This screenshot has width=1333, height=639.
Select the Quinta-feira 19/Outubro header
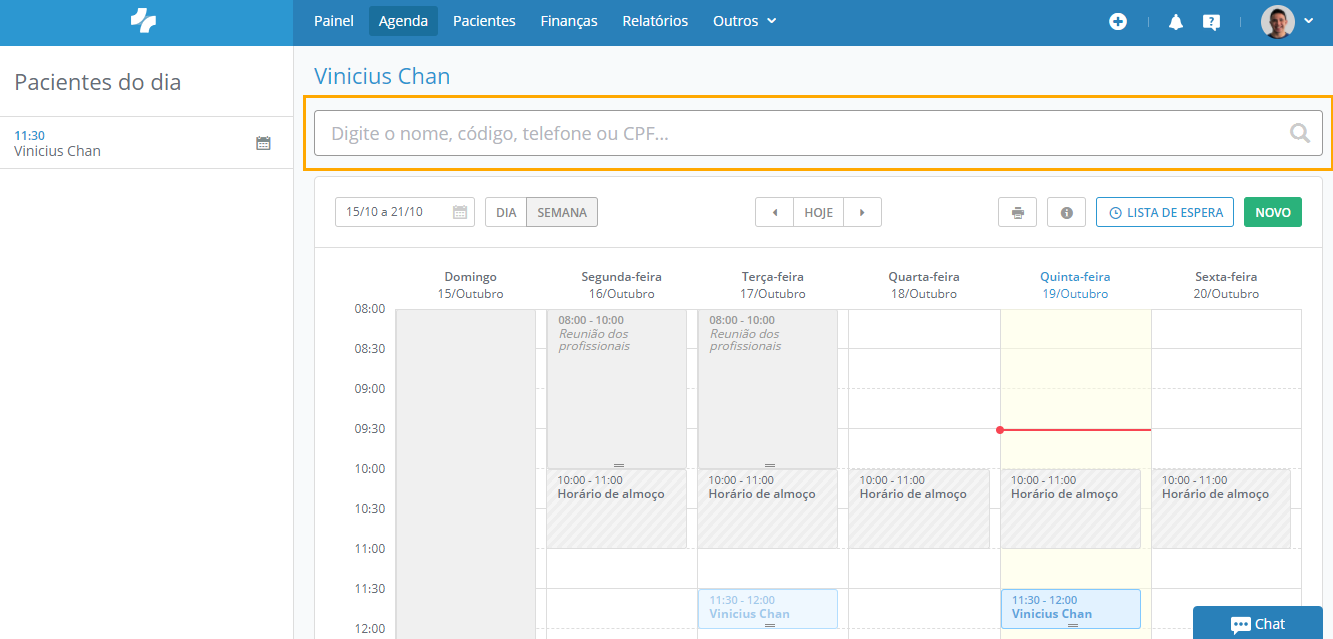1075,285
